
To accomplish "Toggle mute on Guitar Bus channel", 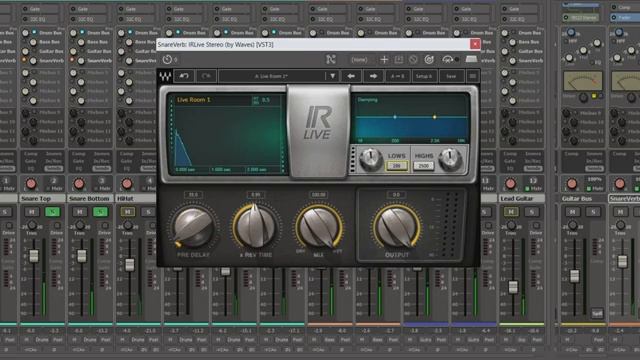I will click(572, 211).
